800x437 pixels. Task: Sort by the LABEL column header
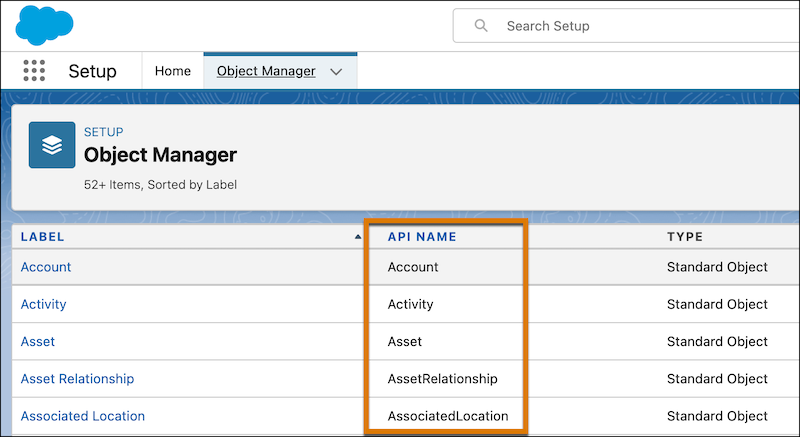[x=42, y=237]
